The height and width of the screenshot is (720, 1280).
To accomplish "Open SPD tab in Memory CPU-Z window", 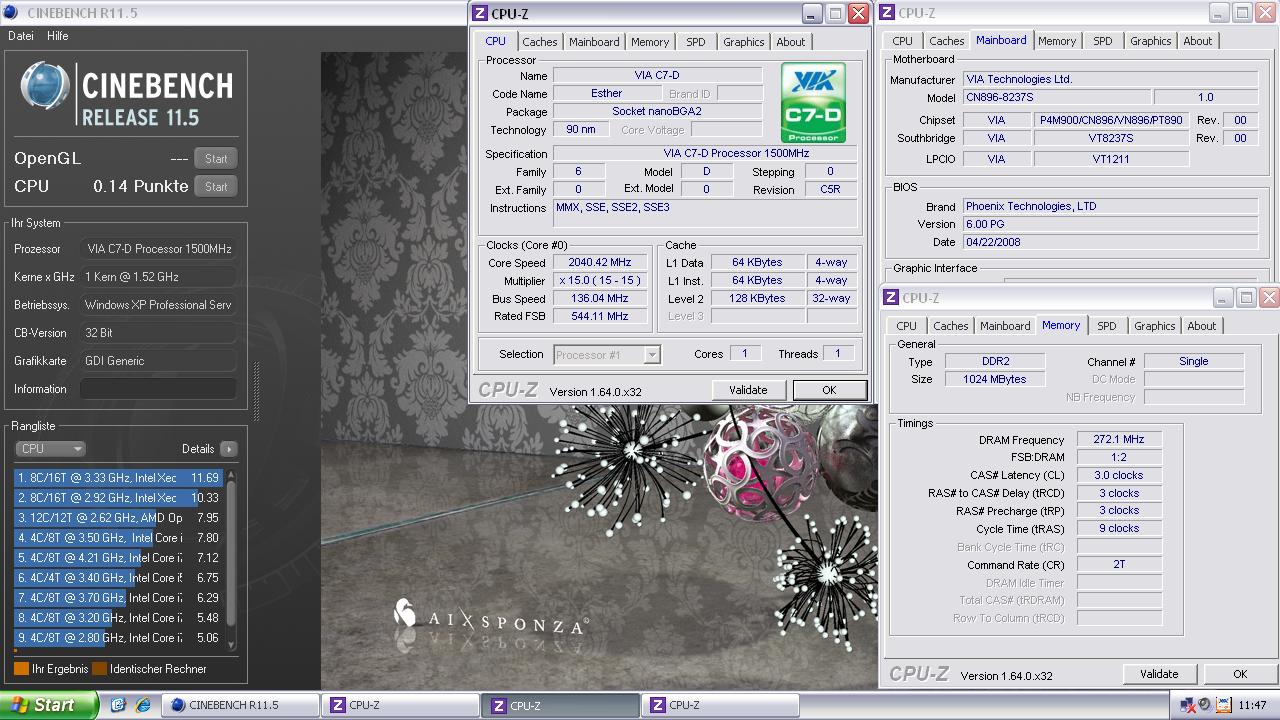I will coord(1107,326).
